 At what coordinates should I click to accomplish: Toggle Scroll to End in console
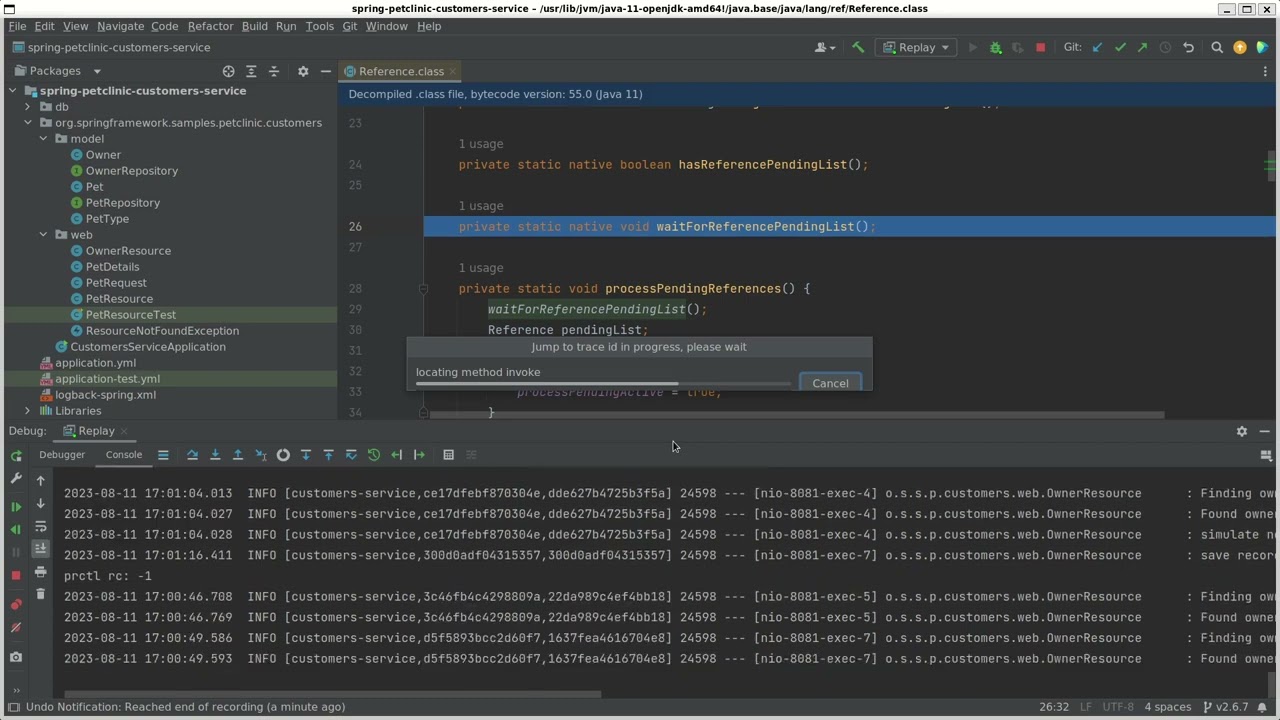40,549
